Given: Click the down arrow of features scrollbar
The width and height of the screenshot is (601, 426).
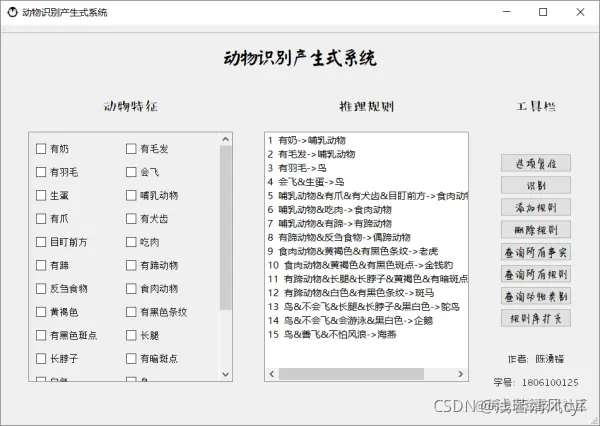Looking at the screenshot, I should (x=225, y=374).
